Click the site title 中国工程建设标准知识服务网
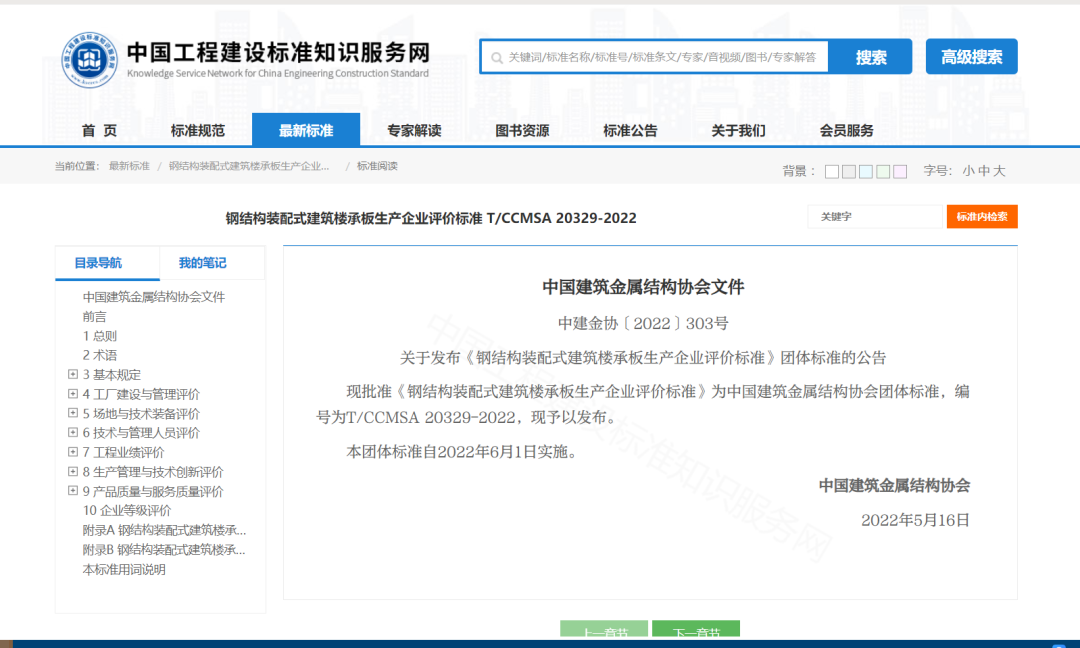This screenshot has height=648, width=1080. [278, 52]
